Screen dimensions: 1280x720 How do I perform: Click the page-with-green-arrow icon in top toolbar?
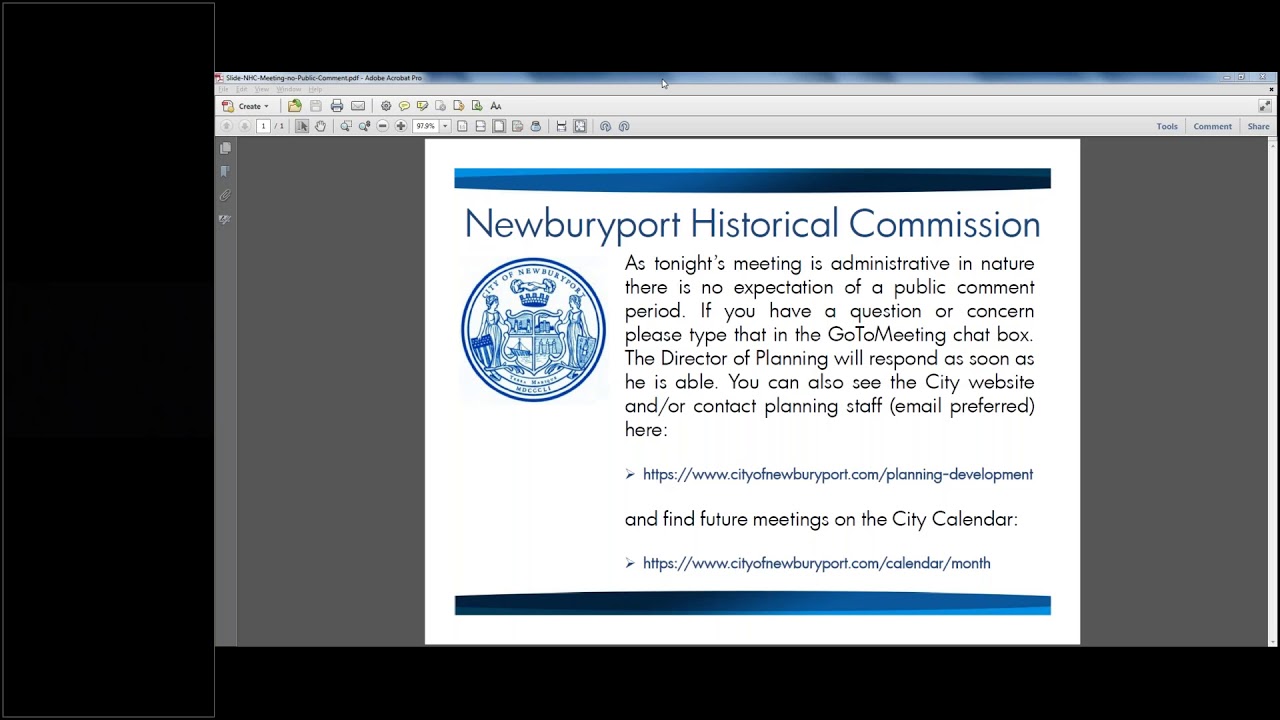[476, 106]
